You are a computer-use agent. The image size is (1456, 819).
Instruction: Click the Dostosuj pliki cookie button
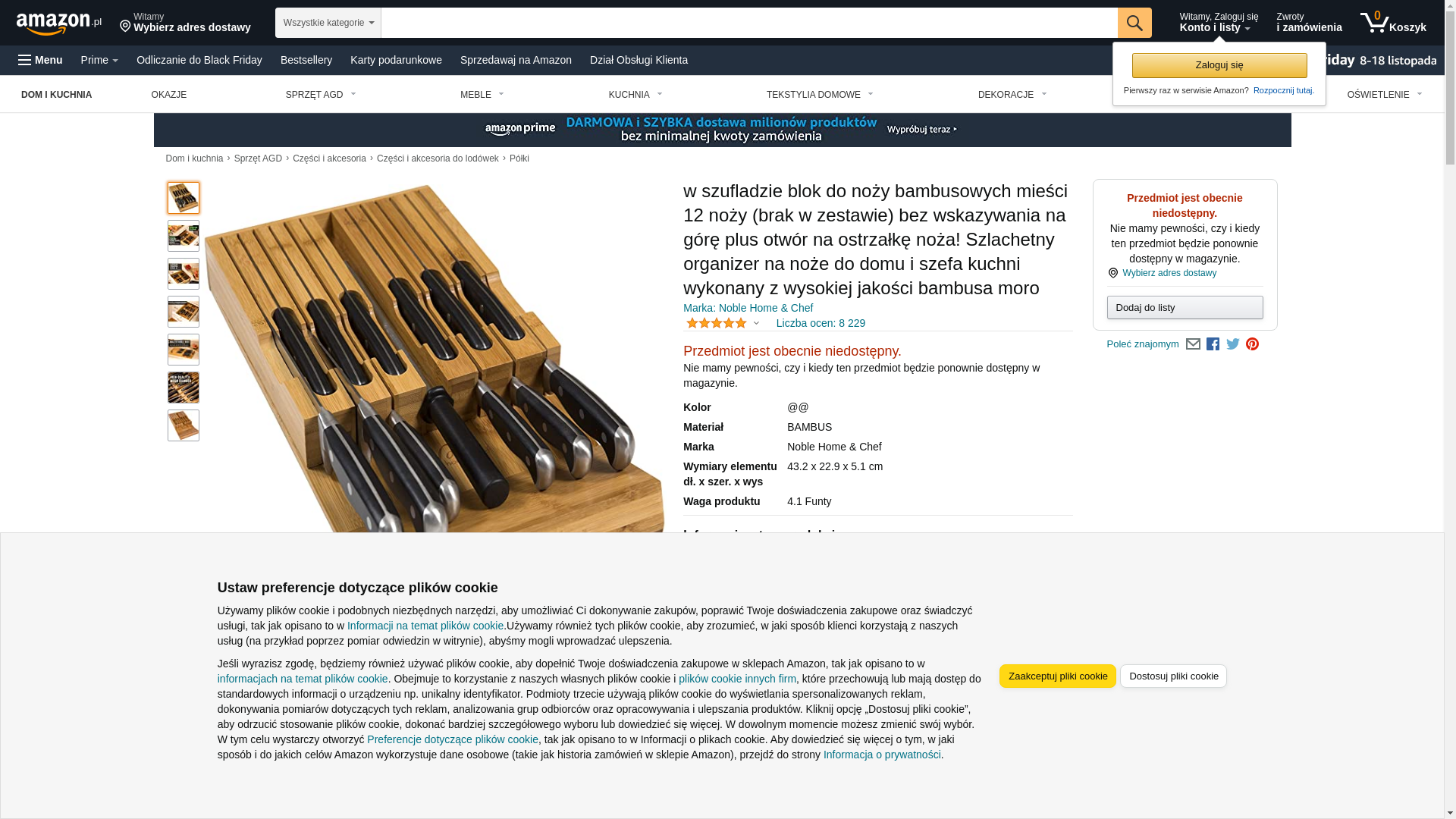coord(1173,676)
